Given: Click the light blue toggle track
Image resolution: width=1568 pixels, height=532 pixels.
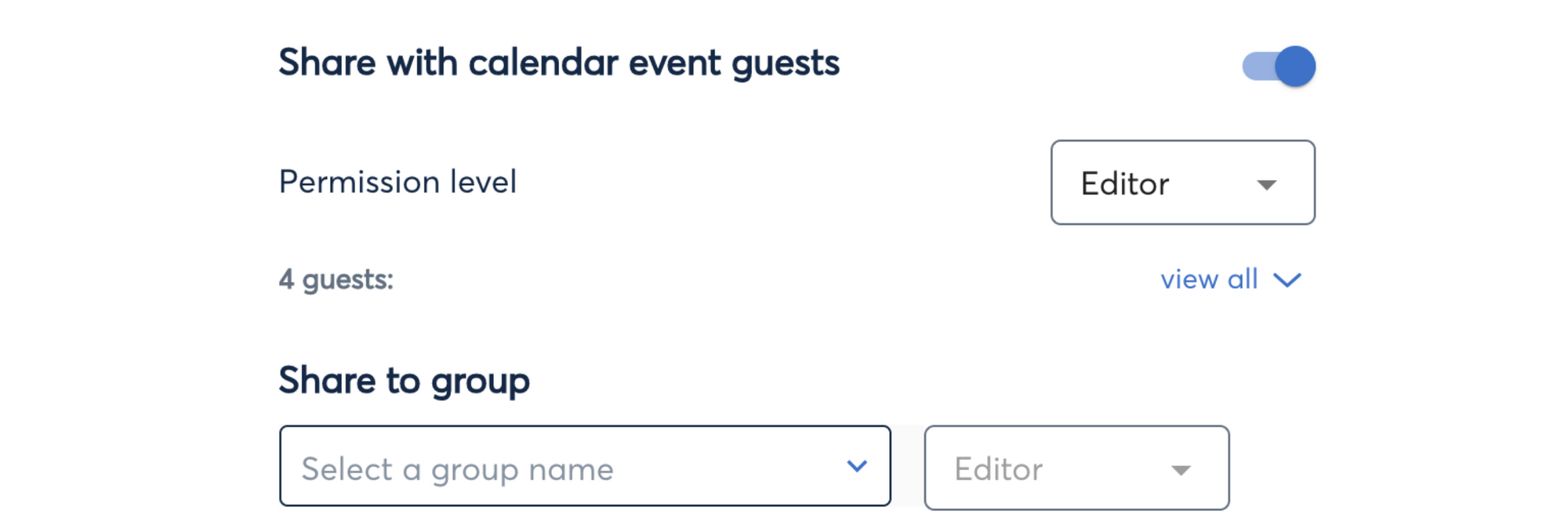Looking at the screenshot, I should click(1257, 67).
